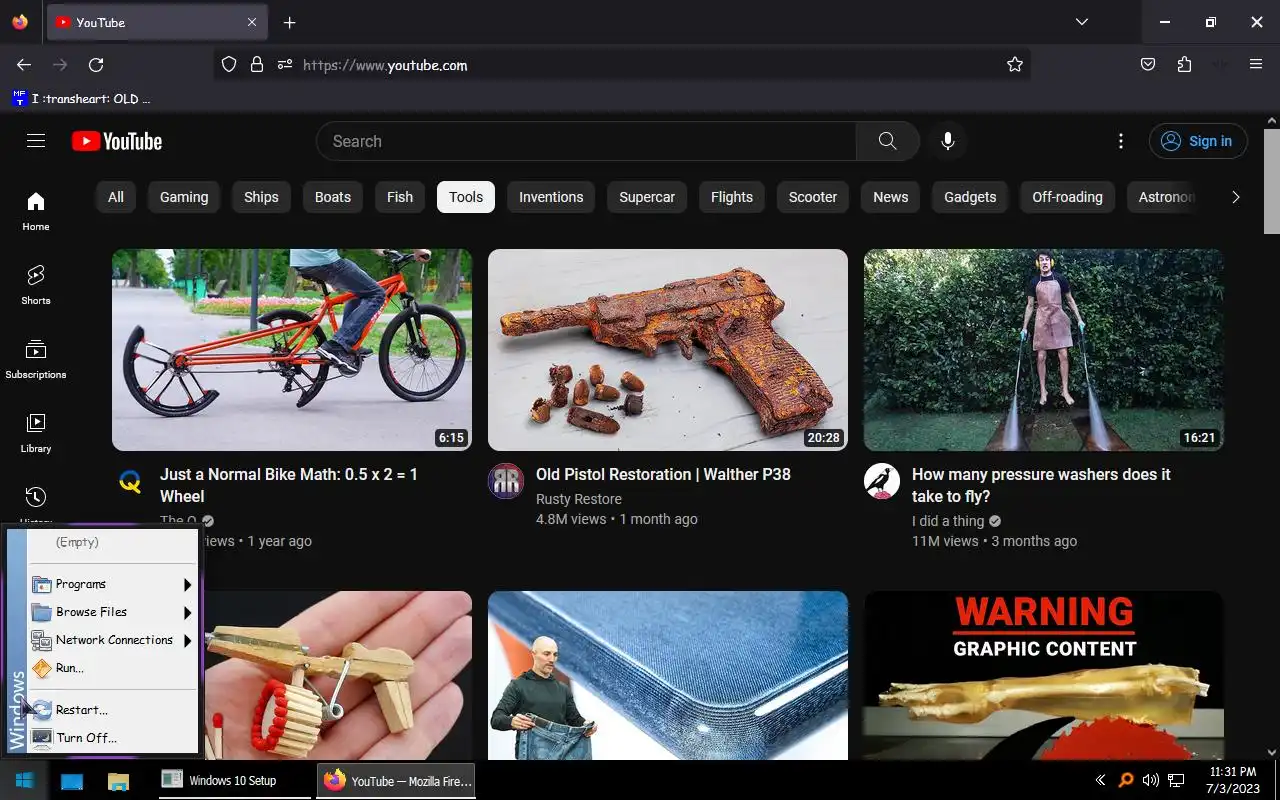Expand Network Connections in start menu
Image resolution: width=1280 pixels, height=800 pixels.
click(x=111, y=640)
